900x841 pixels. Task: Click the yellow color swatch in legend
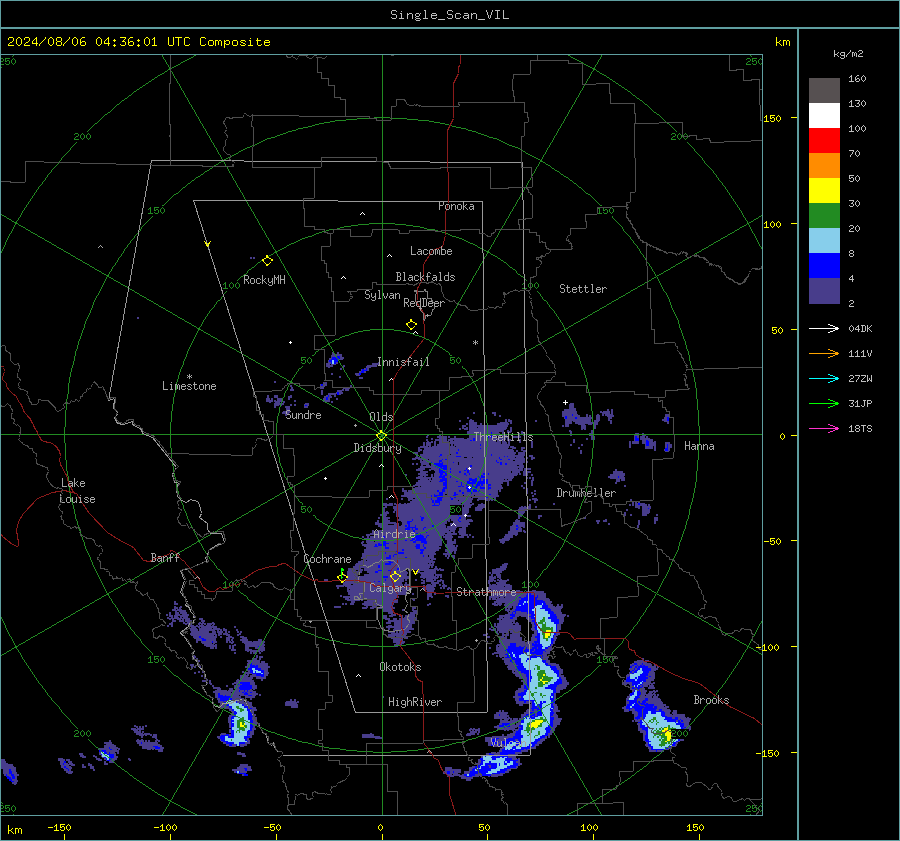point(824,191)
